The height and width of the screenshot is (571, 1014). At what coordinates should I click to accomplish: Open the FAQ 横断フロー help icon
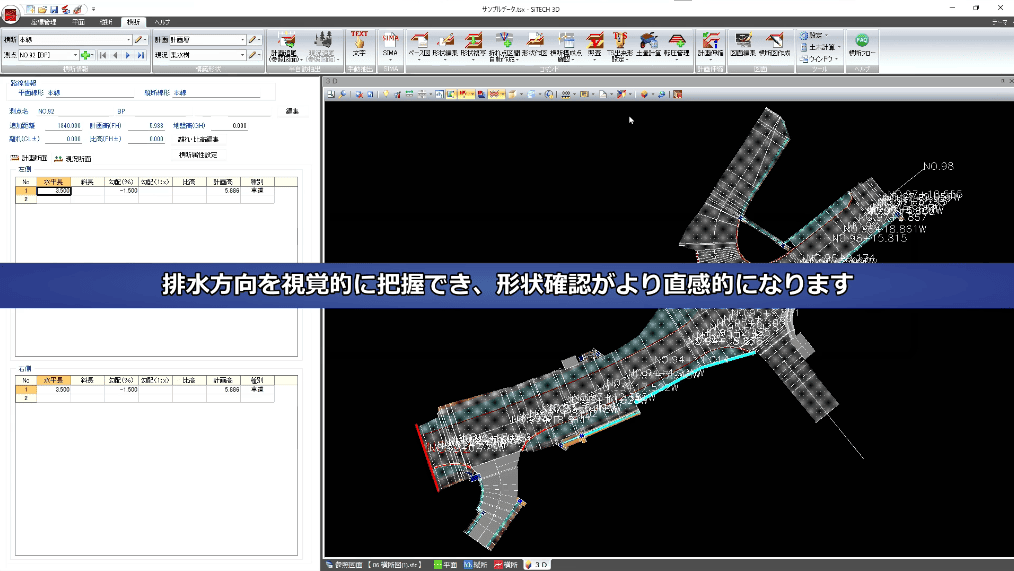(x=861, y=43)
